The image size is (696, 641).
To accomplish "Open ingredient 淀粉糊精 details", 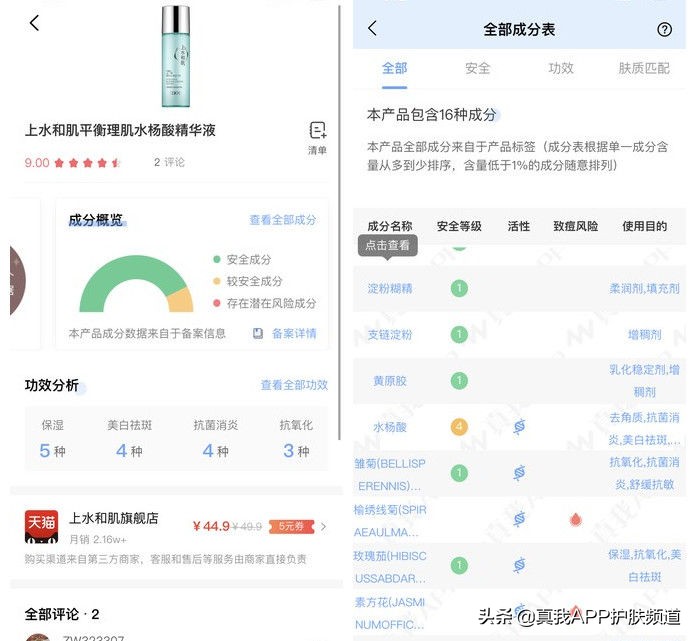I will pos(390,289).
